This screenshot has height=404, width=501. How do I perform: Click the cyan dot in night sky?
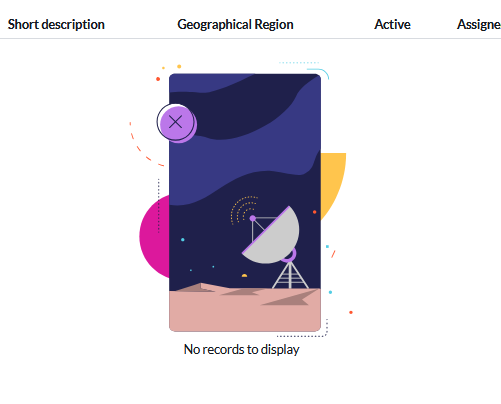point(183,240)
